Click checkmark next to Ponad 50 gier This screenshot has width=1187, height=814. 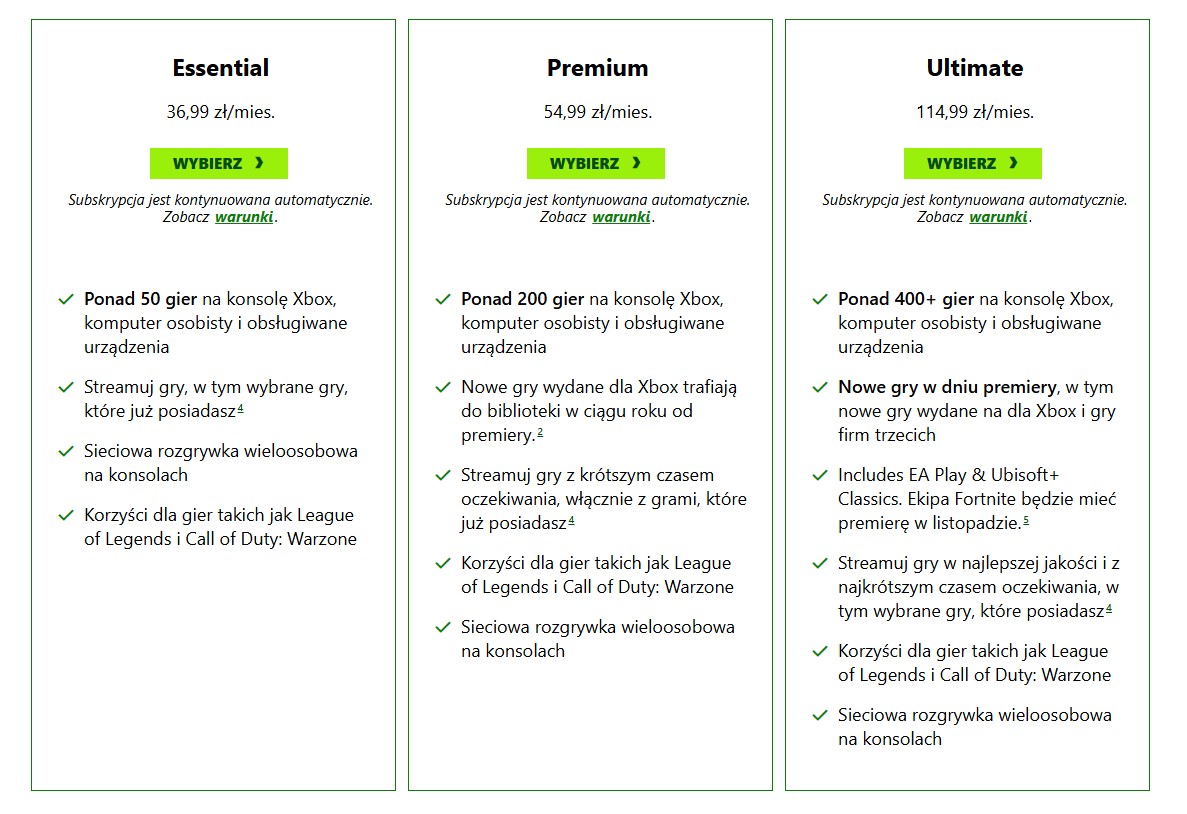point(66,299)
